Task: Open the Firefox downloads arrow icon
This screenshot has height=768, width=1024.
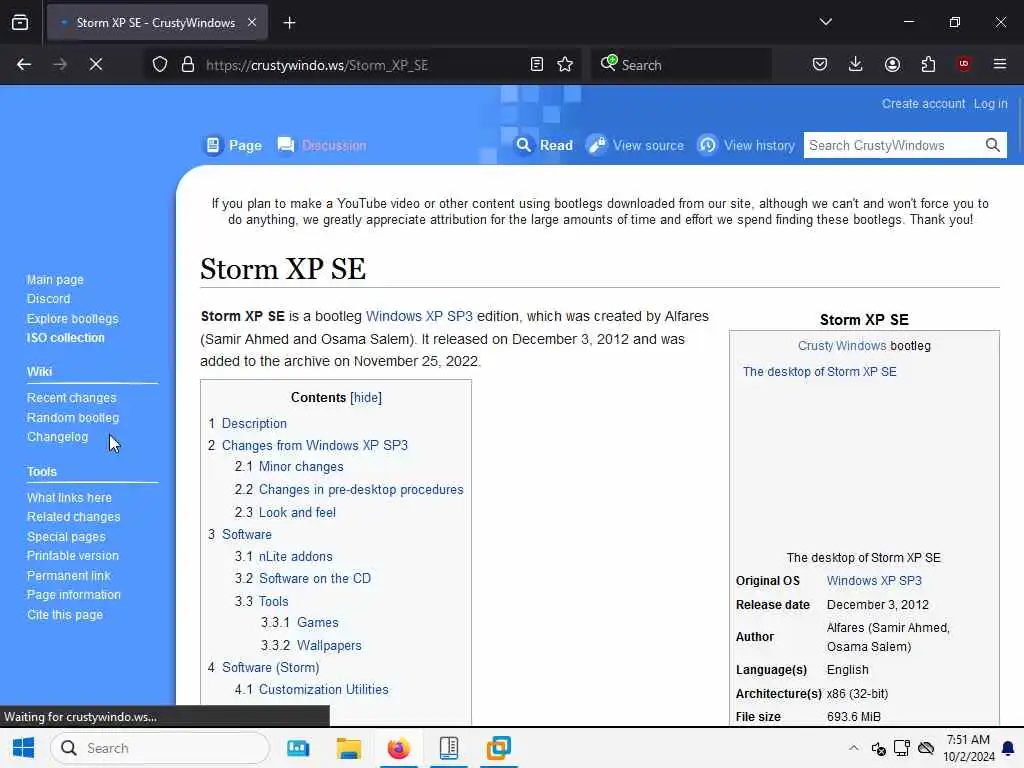Action: [x=856, y=64]
